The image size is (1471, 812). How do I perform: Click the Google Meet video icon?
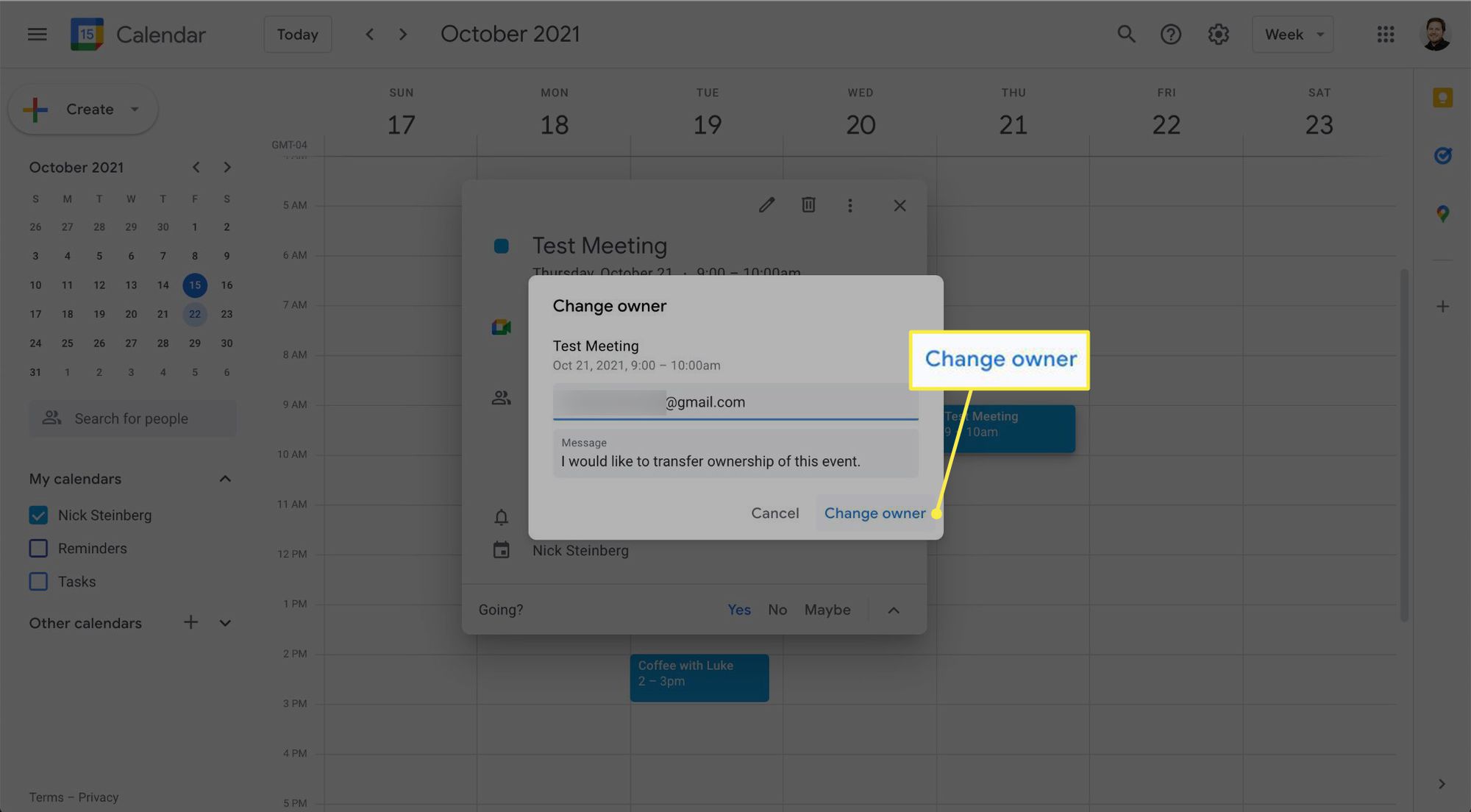pyautogui.click(x=499, y=326)
